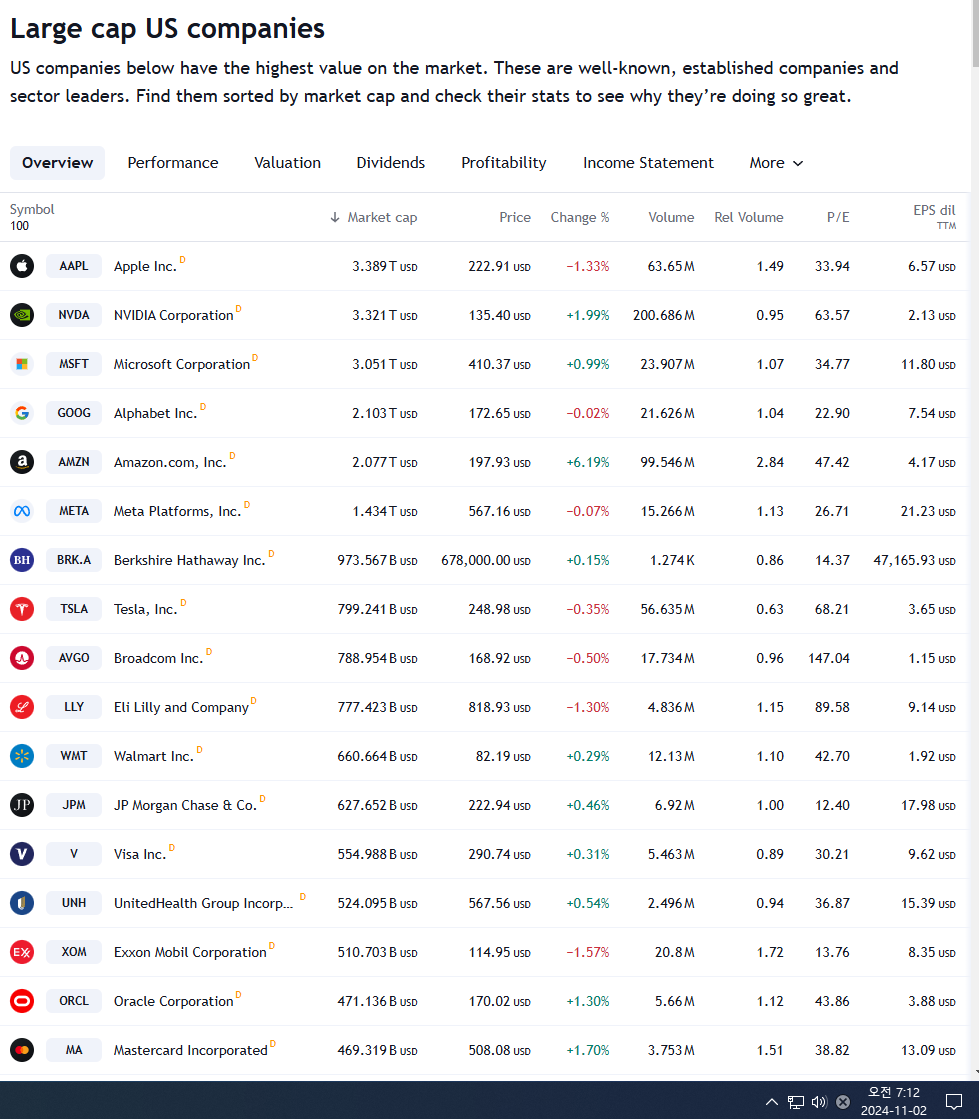Click the Amazon logo icon
The height and width of the screenshot is (1119, 979).
22,462
